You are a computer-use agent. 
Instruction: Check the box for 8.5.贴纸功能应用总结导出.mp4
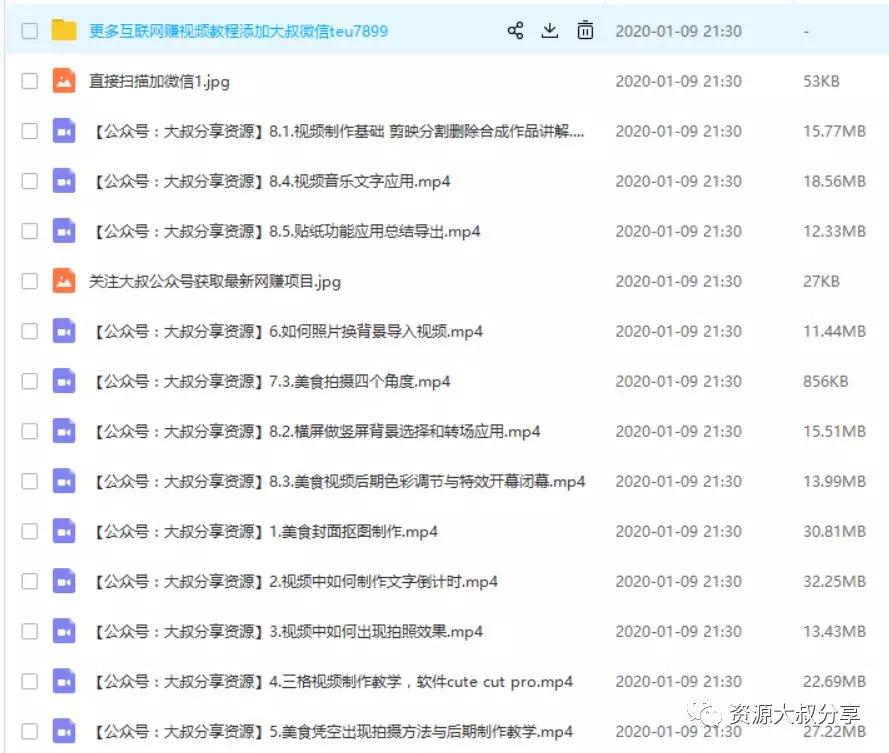(29, 231)
